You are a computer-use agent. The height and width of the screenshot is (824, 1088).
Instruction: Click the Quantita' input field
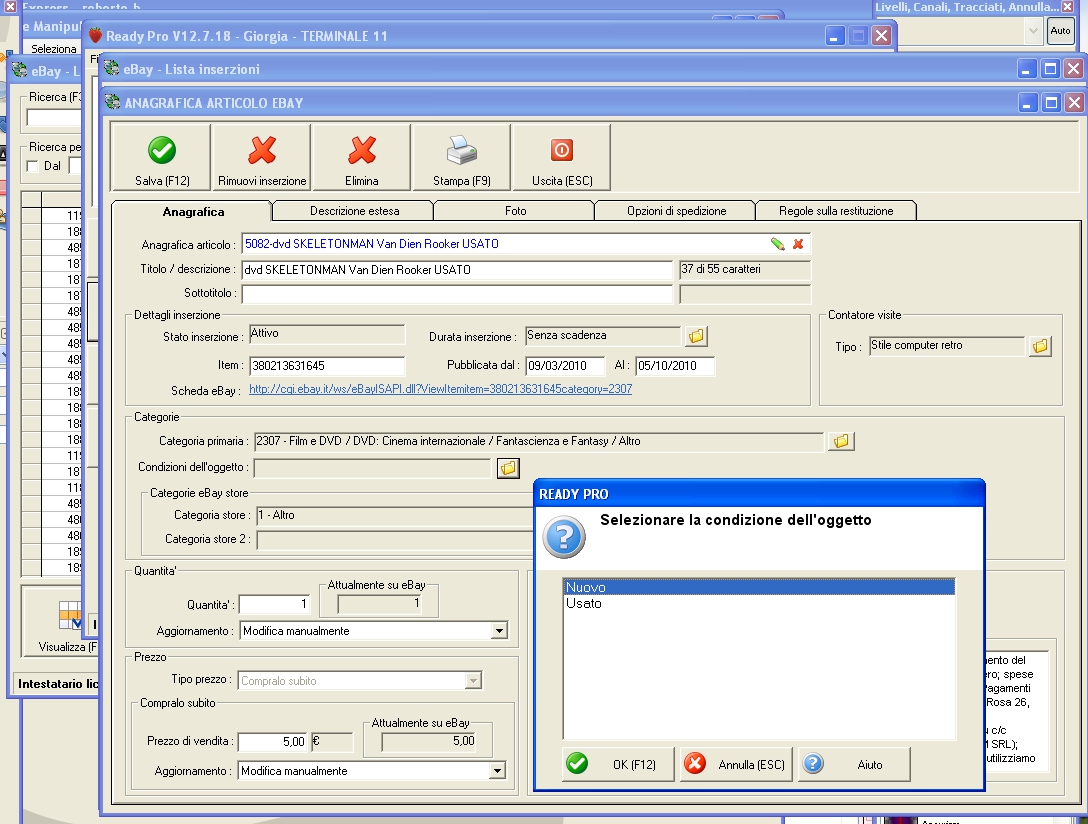click(x=274, y=605)
